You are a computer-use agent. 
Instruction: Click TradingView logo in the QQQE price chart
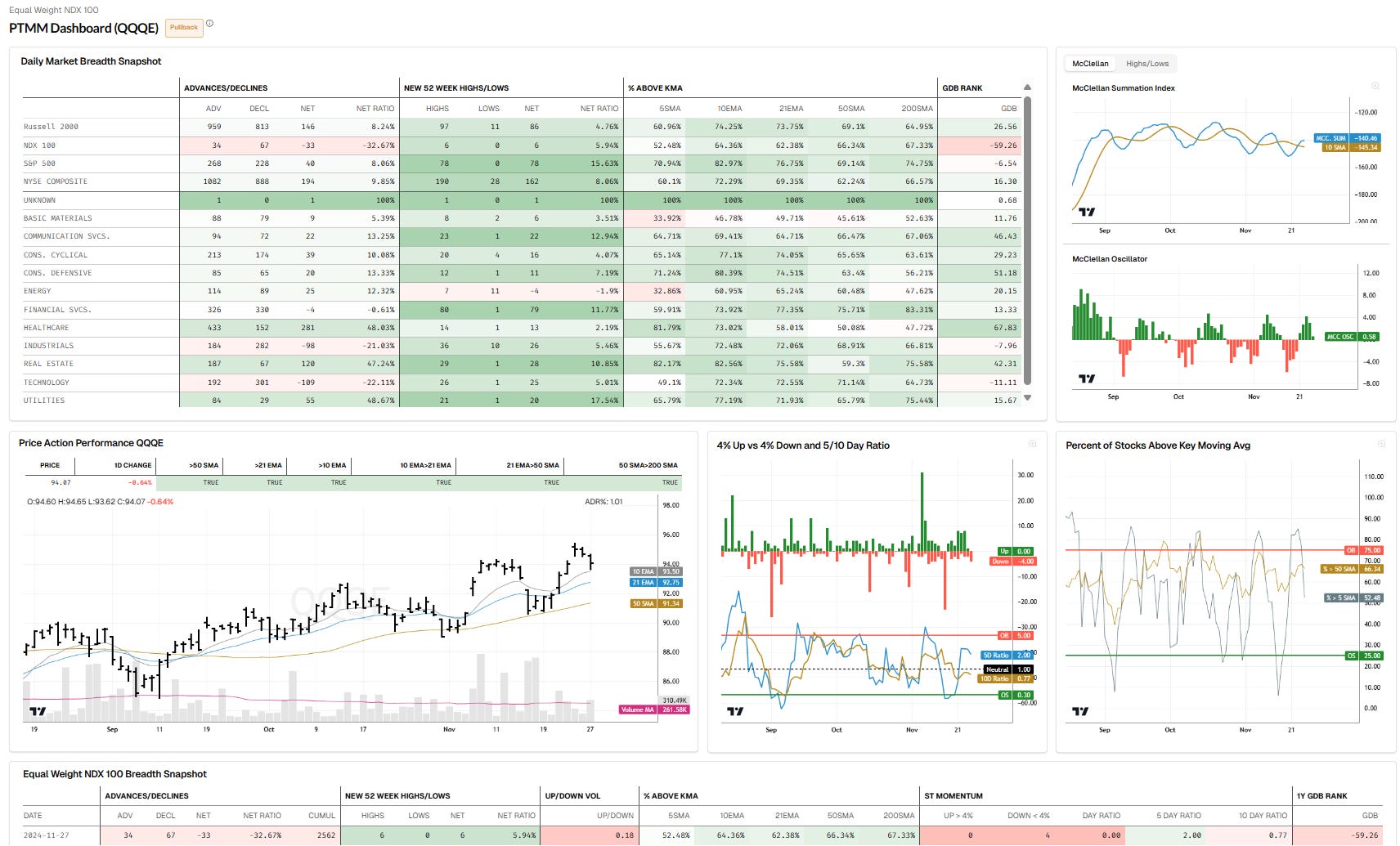pyautogui.click(x=38, y=711)
